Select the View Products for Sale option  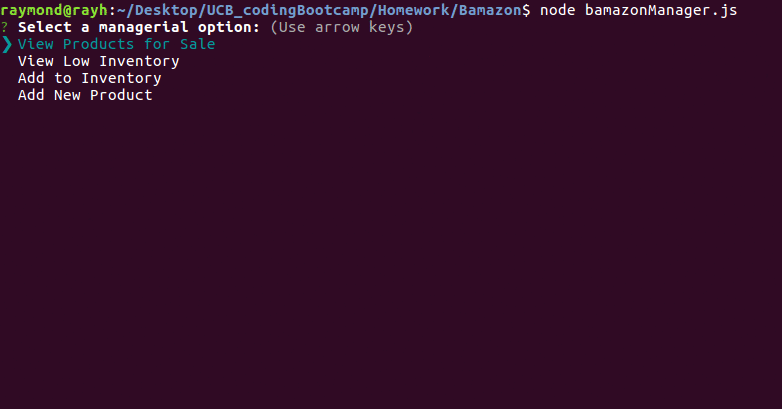pos(116,44)
